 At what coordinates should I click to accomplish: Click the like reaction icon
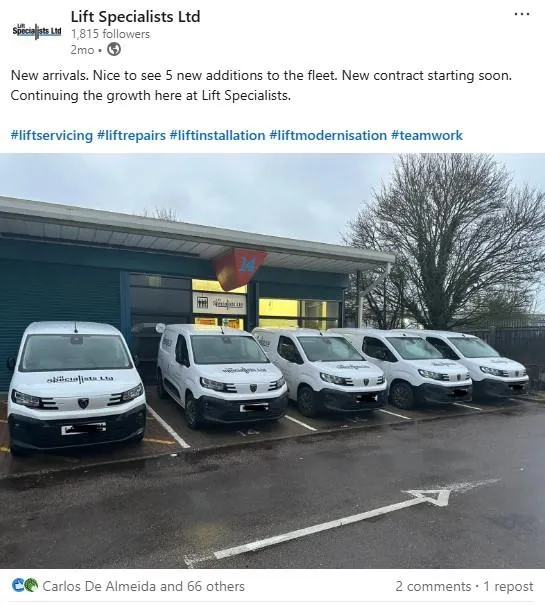pyautogui.click(x=18, y=585)
